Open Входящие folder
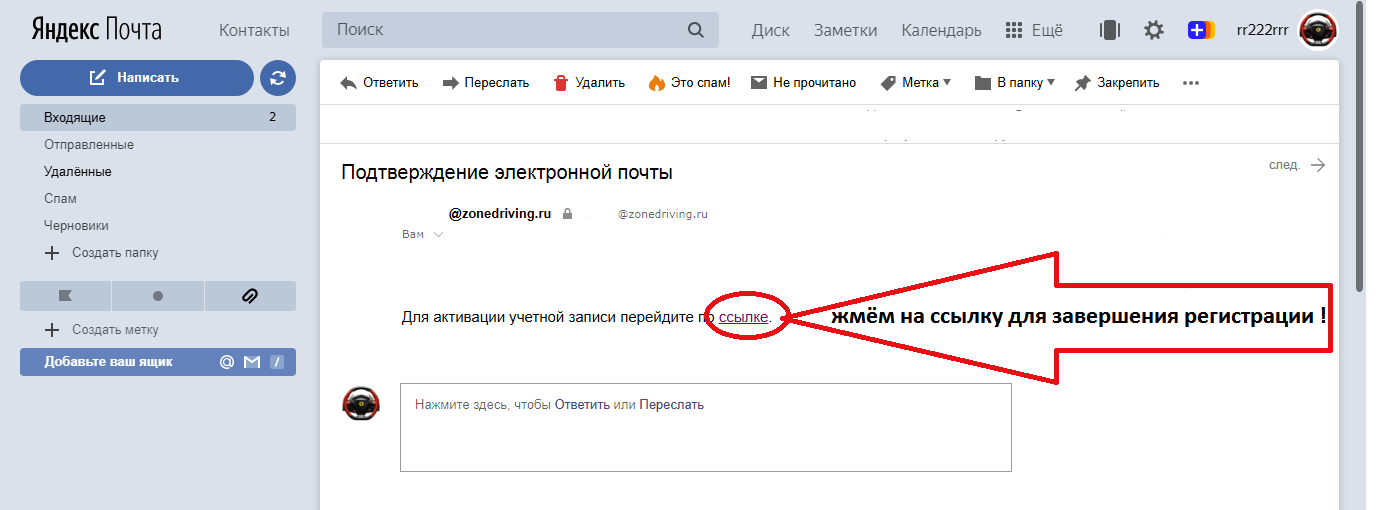 tap(158, 118)
